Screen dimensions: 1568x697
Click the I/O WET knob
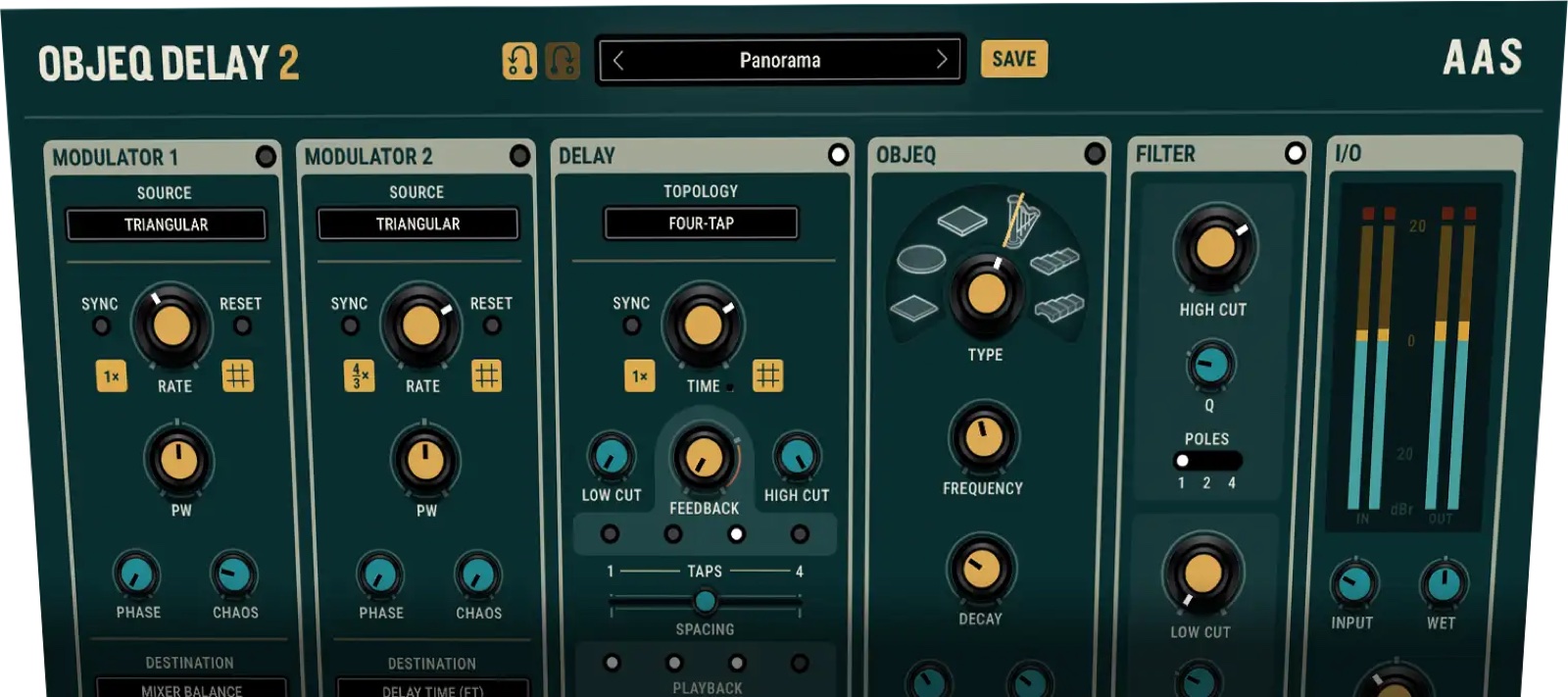pyautogui.click(x=1444, y=583)
